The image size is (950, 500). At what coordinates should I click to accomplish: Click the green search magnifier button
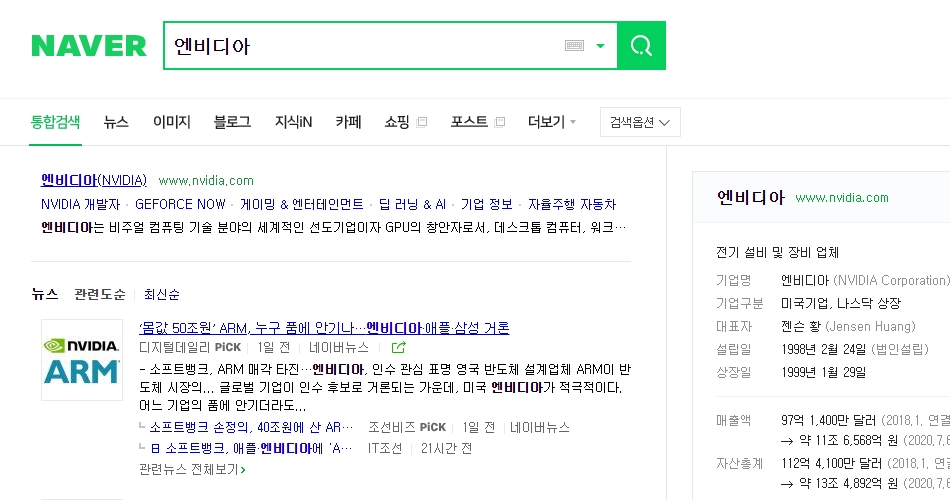pos(641,45)
